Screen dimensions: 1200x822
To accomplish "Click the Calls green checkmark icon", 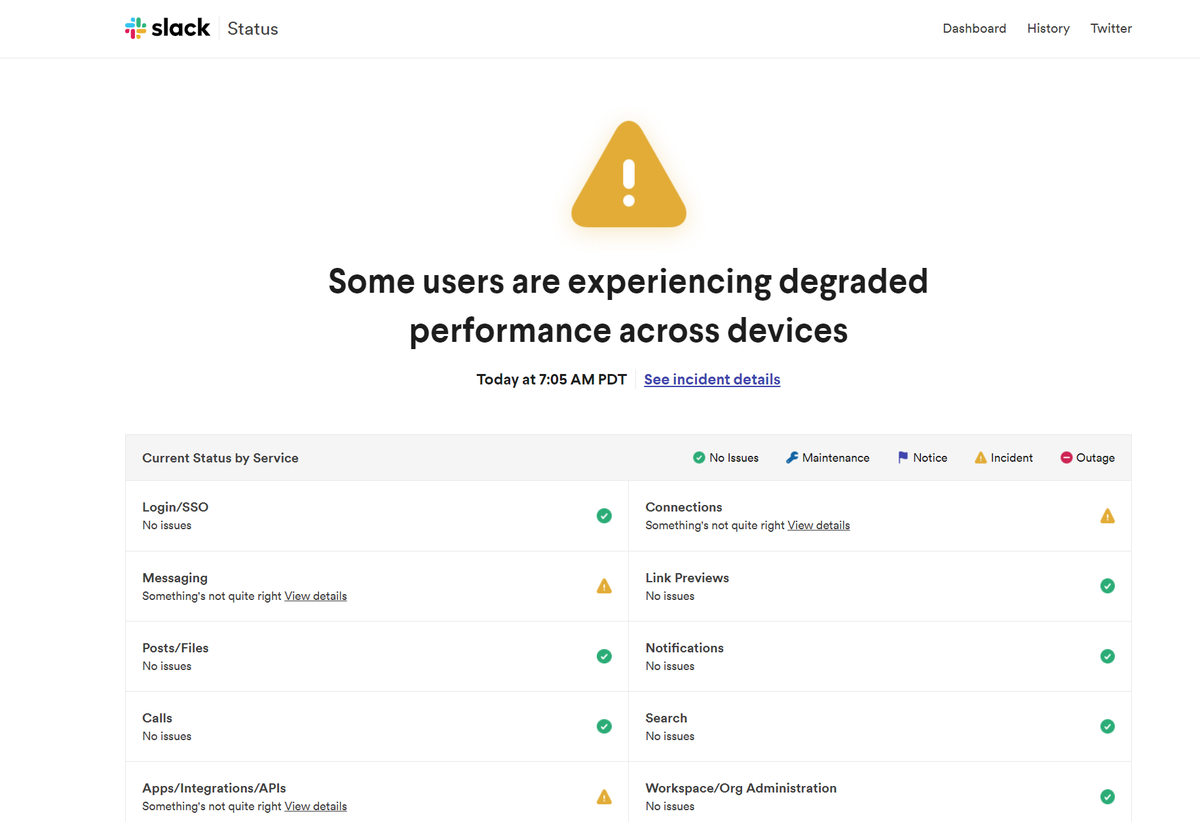I will (x=604, y=726).
